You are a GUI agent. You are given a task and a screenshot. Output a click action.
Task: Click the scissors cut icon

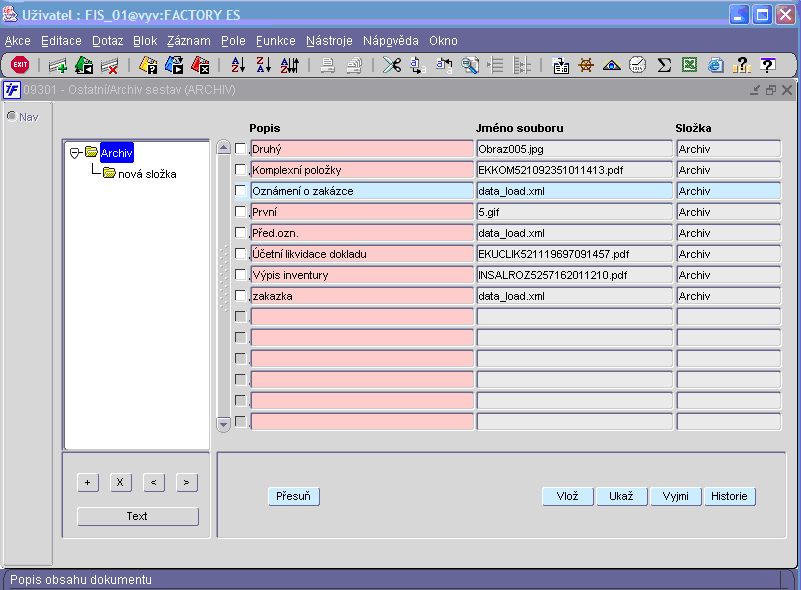391,65
